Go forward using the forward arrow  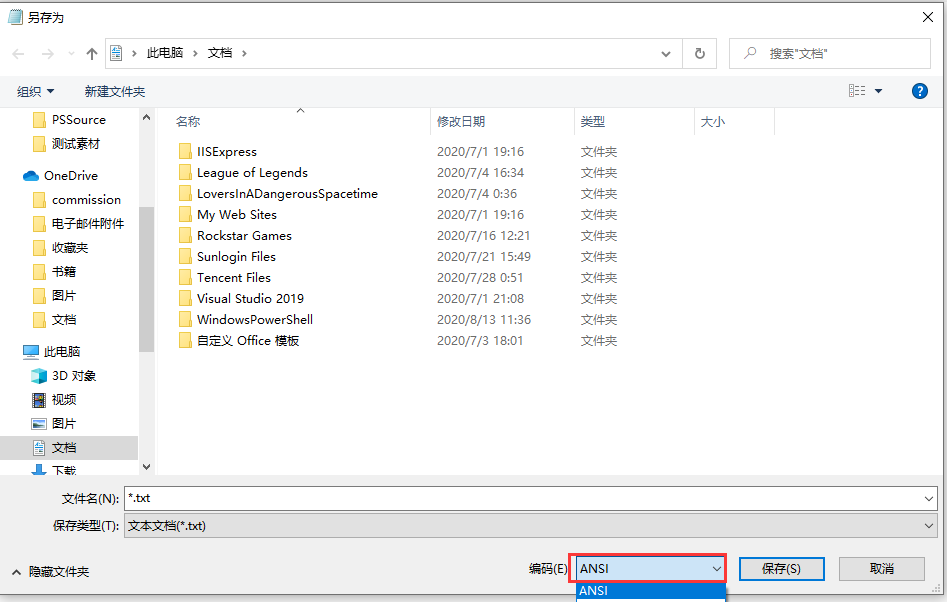point(48,54)
